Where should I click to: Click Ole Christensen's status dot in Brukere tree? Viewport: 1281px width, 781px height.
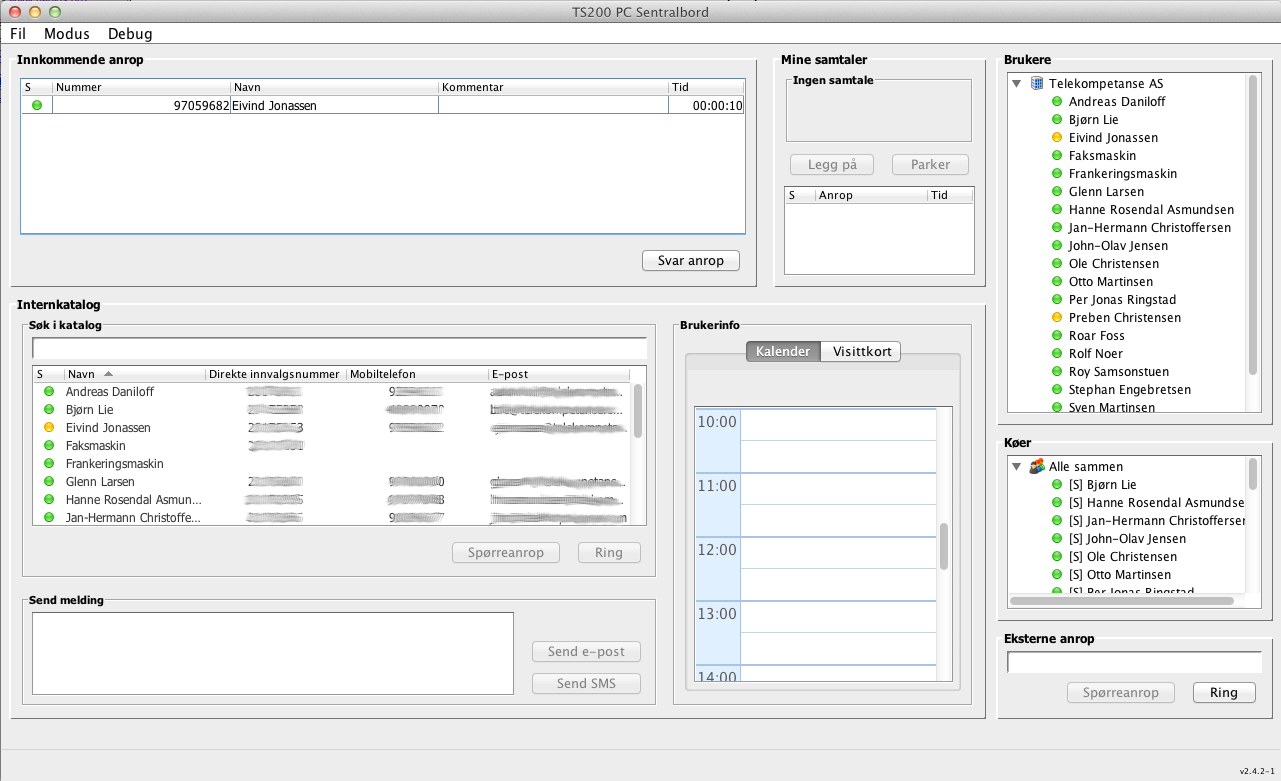pyautogui.click(x=1057, y=263)
